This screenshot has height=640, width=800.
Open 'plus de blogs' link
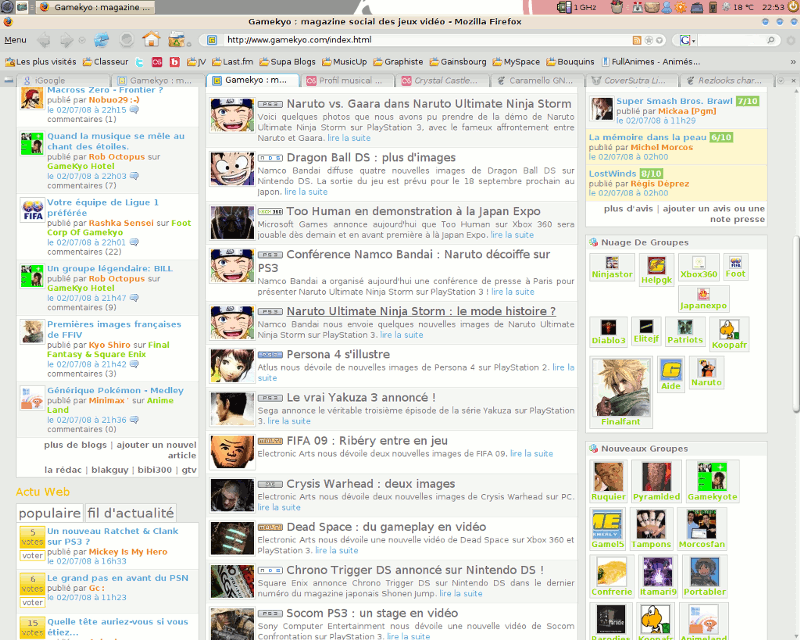[76, 445]
